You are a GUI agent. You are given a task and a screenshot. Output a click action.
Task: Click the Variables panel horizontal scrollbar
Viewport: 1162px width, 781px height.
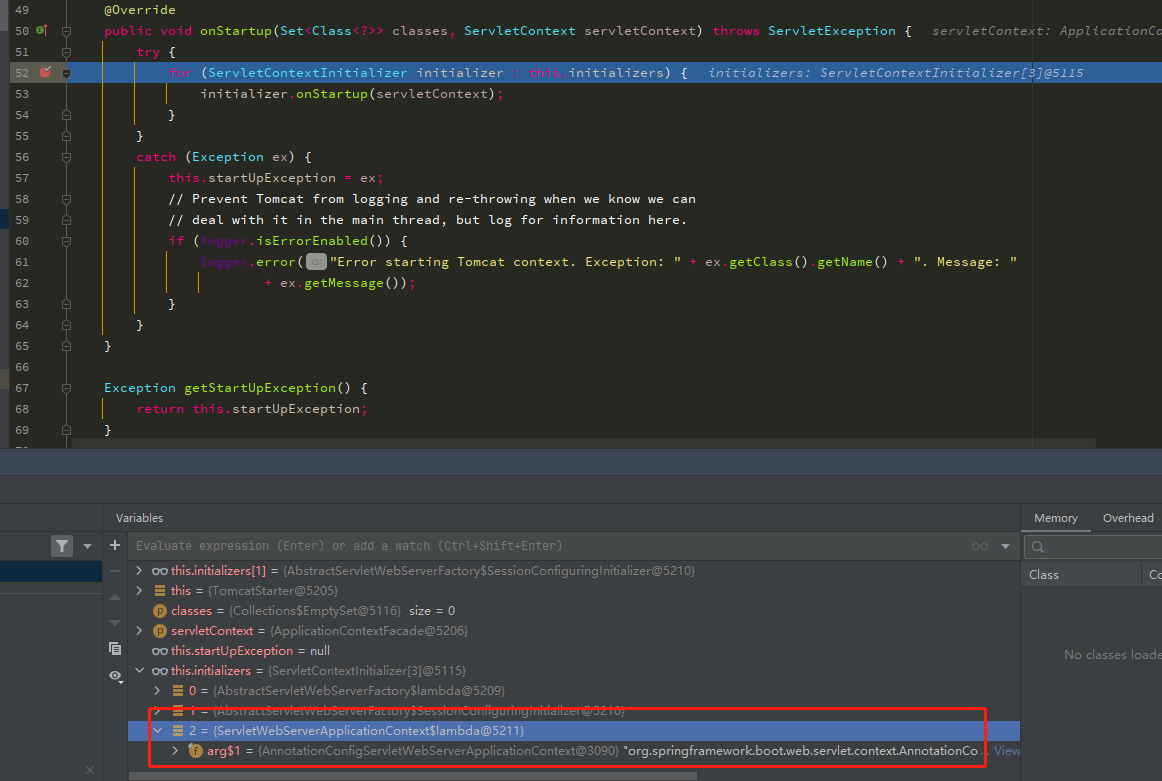click(x=413, y=776)
